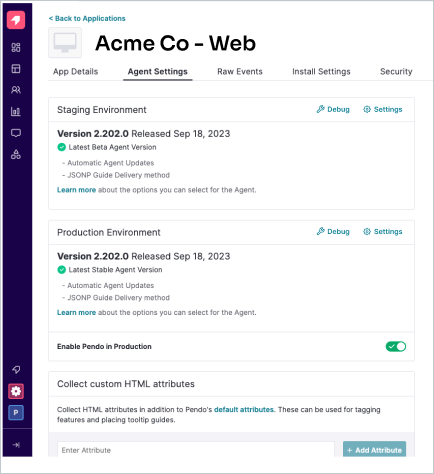Screen dimensions: 434x474
Task: Switch to the Raw Events tab
Action: tap(240, 72)
